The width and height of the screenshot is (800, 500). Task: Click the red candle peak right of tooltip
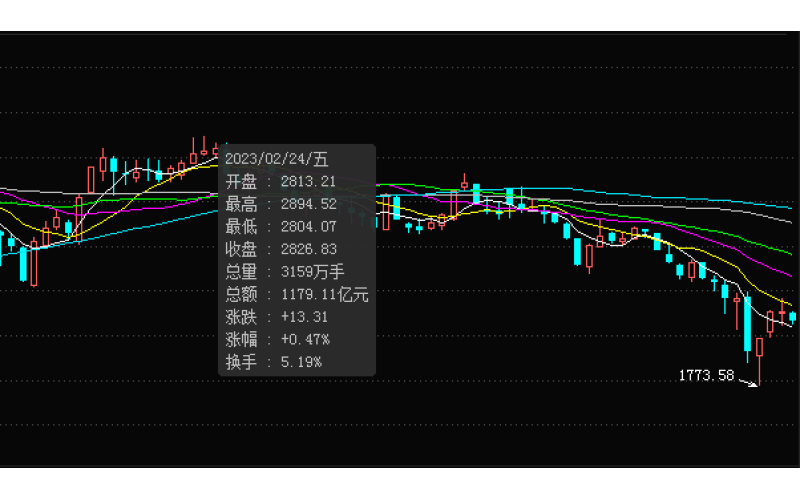tap(464, 183)
